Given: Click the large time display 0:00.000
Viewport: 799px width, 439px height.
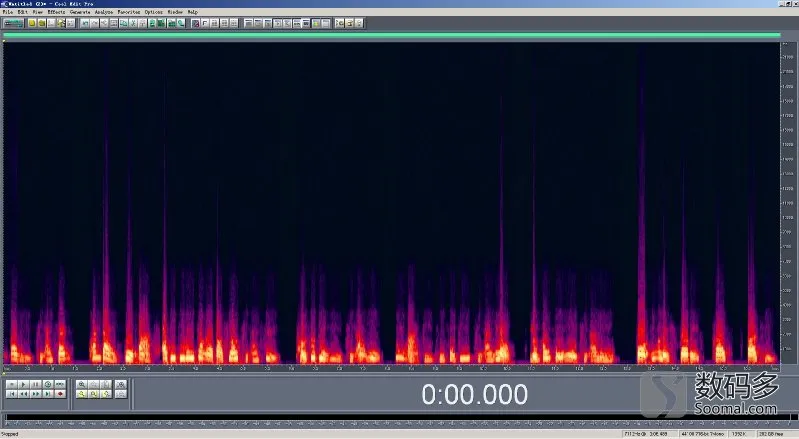Looking at the screenshot, I should (x=474, y=394).
